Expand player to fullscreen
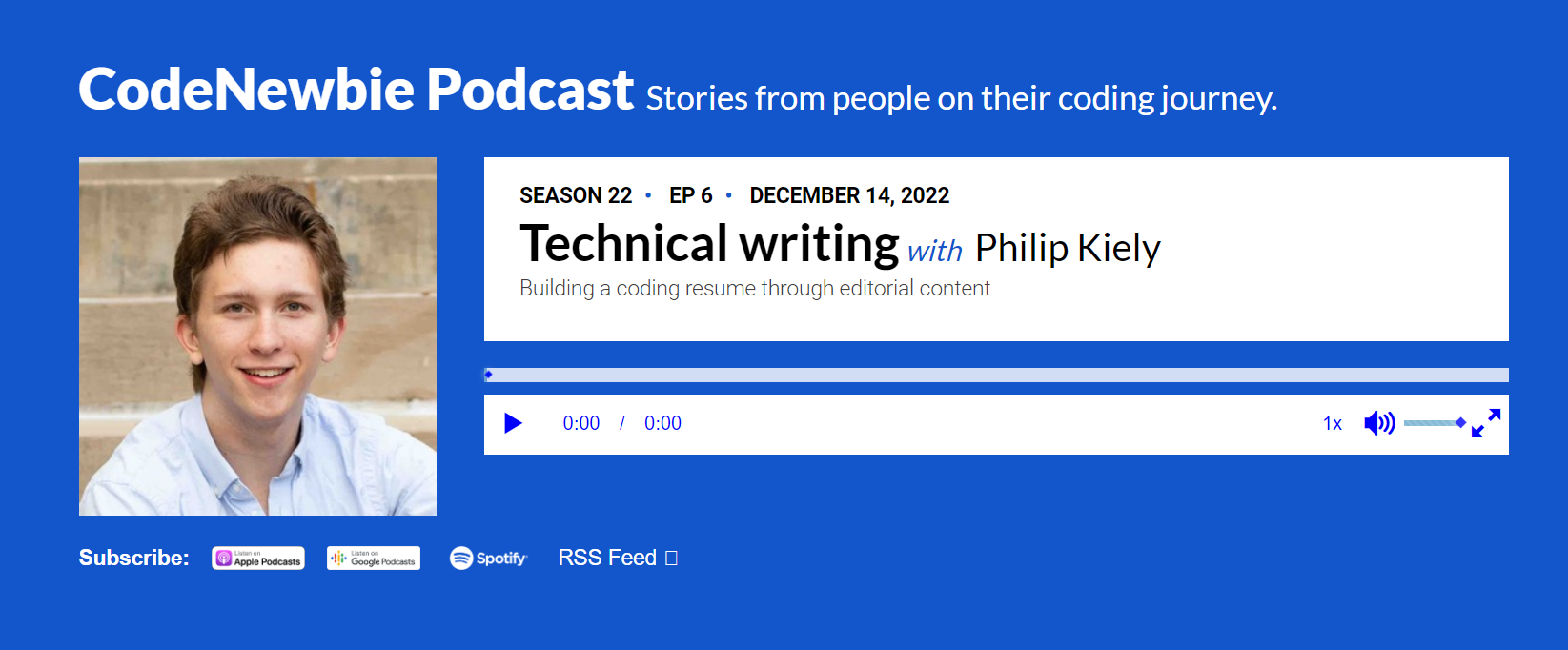This screenshot has width=1568, height=650. (x=1486, y=423)
